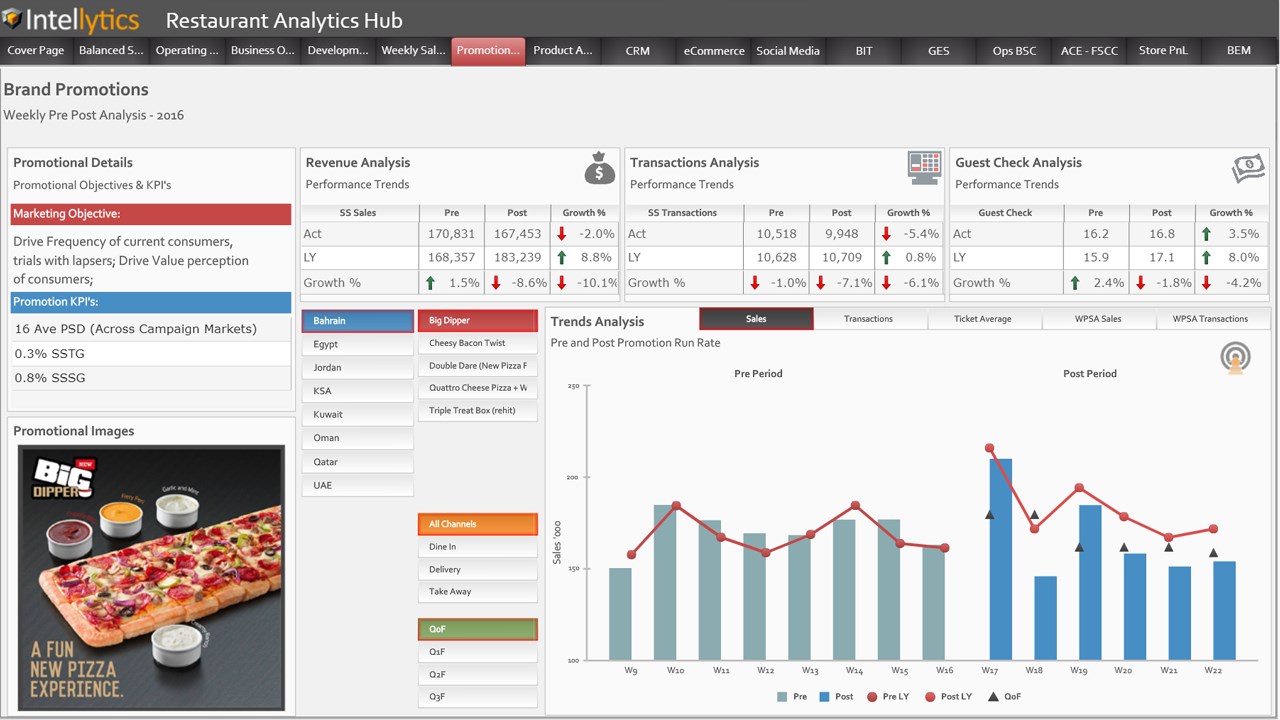This screenshot has width=1280, height=720.
Task: Switch to the BIT tab
Action: [x=864, y=51]
